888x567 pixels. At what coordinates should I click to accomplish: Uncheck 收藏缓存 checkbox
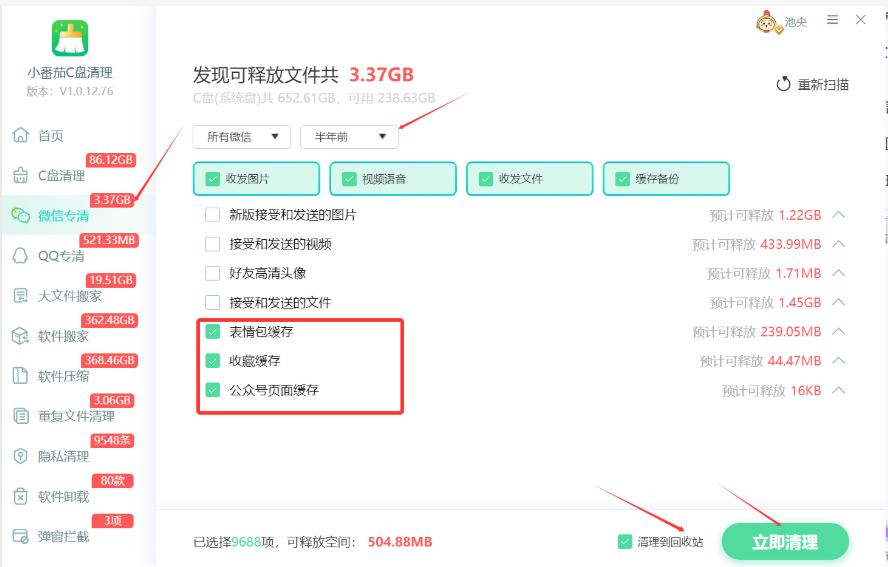212,360
